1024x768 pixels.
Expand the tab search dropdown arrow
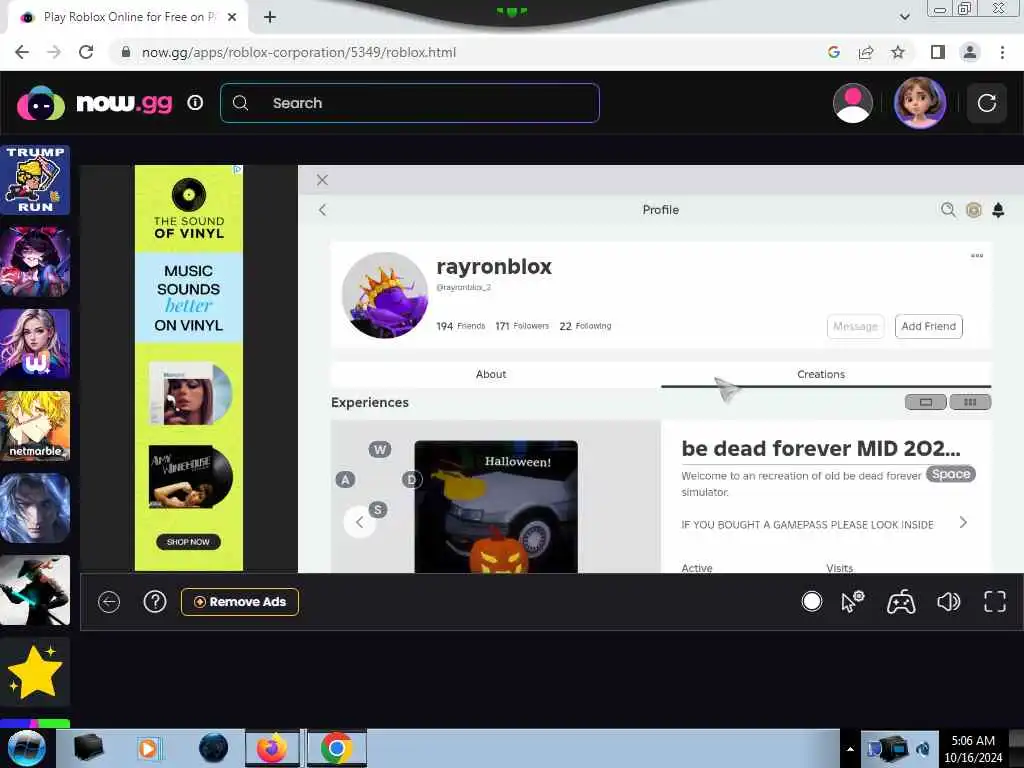point(904,17)
